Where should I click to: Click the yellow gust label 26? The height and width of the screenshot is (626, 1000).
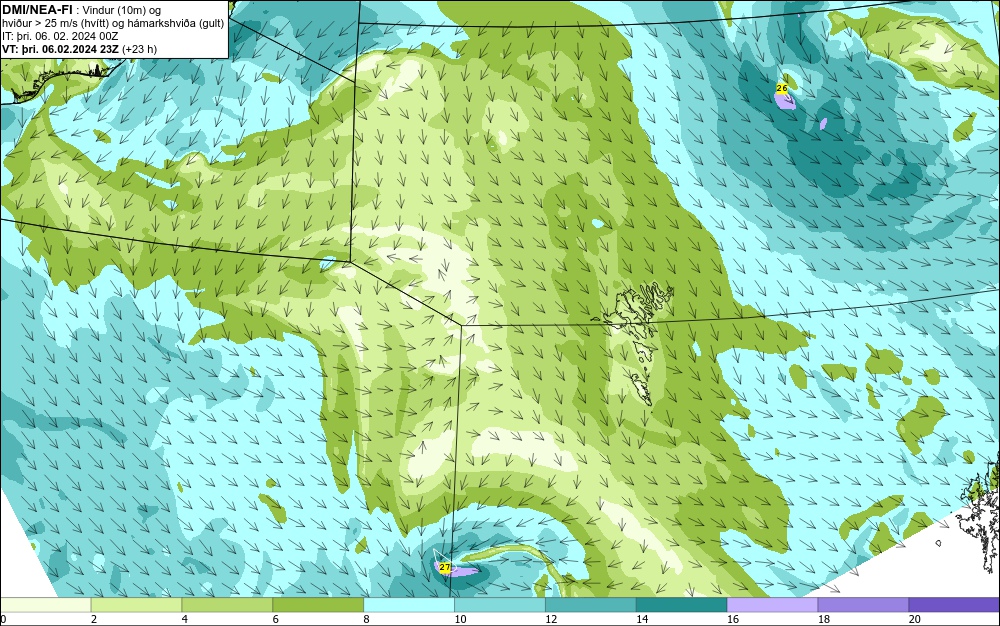pyautogui.click(x=782, y=88)
